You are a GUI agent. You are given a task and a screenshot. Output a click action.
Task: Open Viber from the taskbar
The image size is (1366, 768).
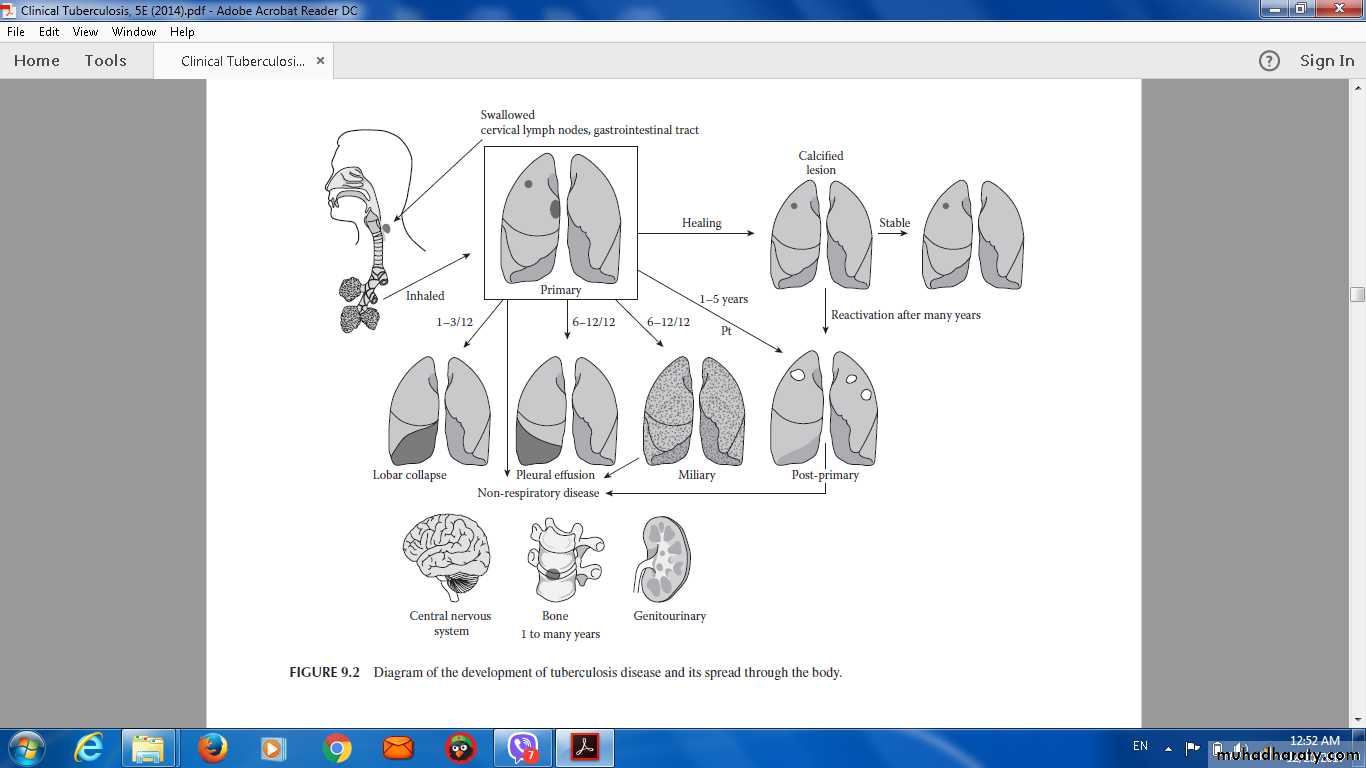(x=523, y=747)
